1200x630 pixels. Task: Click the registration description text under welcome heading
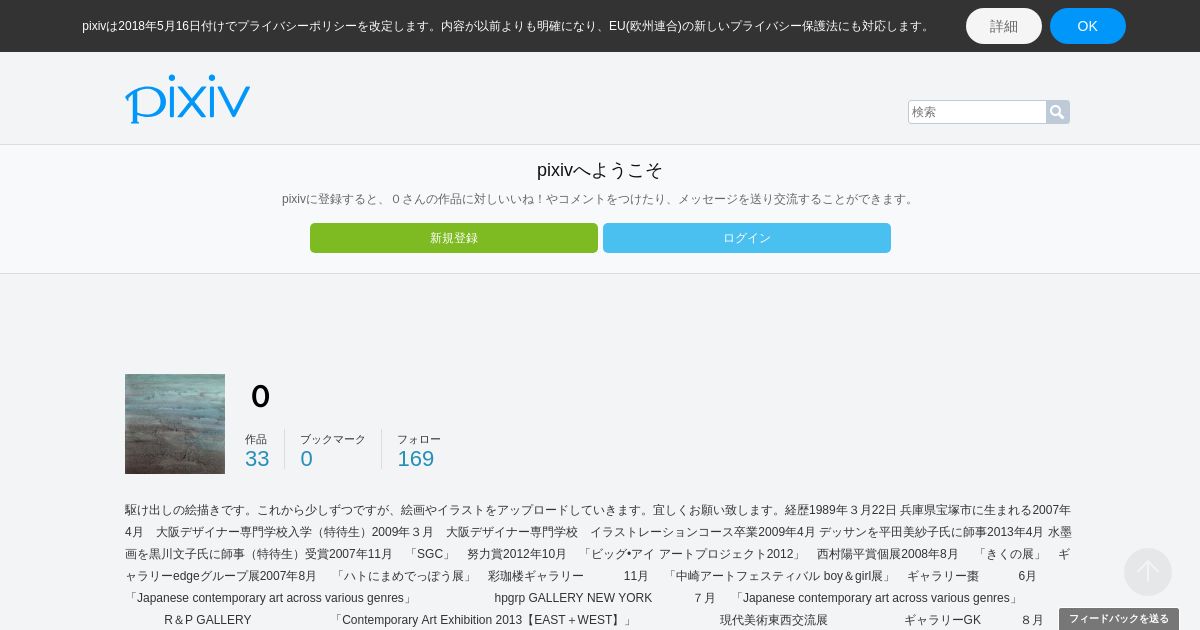(600, 199)
